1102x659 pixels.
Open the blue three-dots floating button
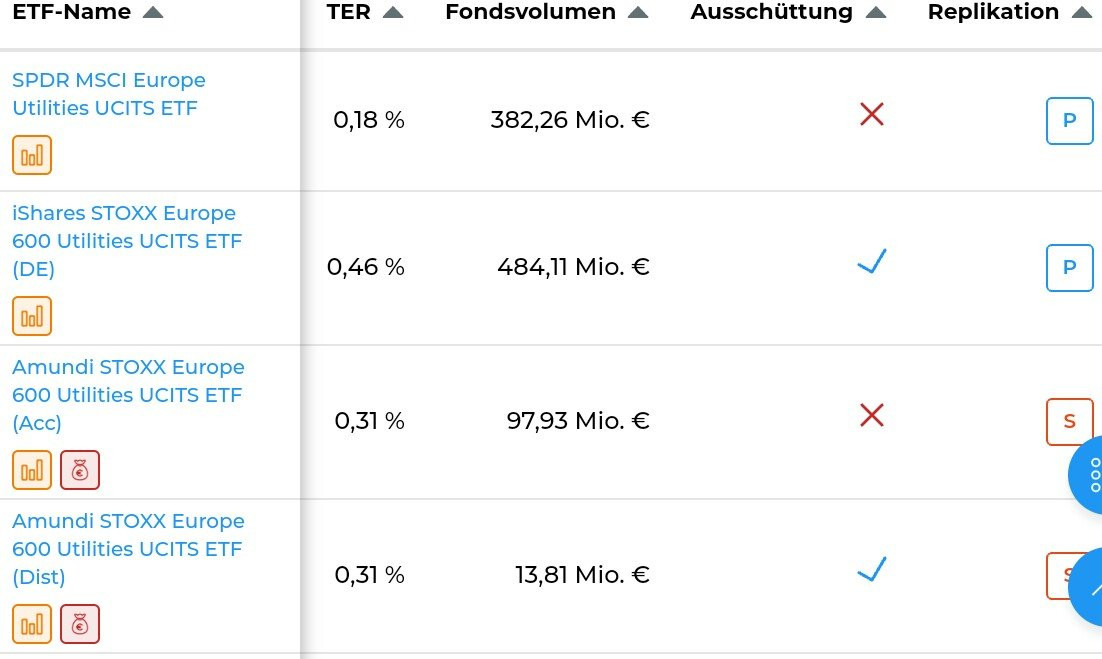click(1090, 474)
